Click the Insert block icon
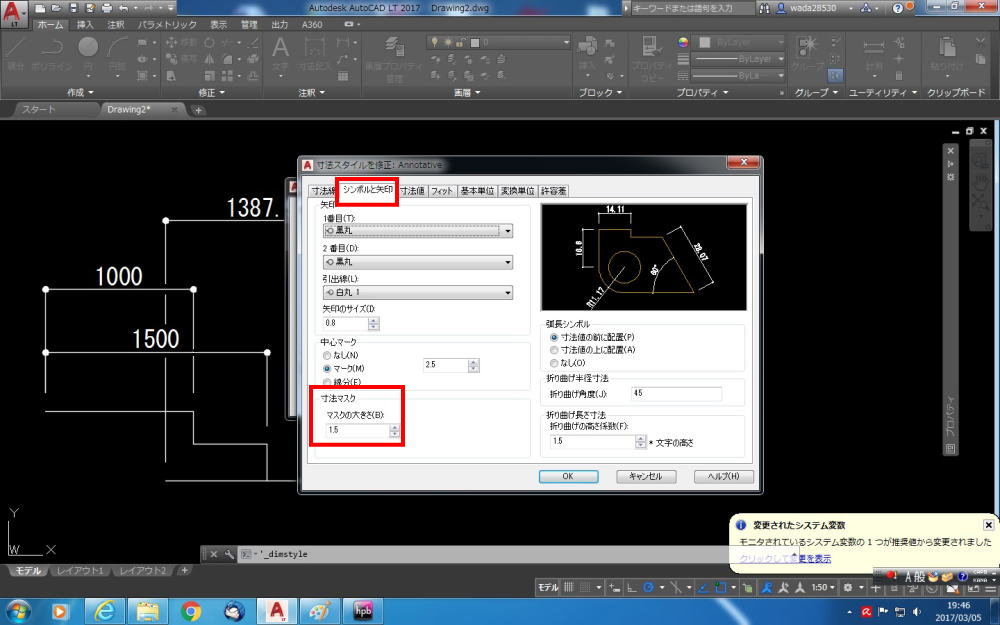This screenshot has height=625, width=1000. pyautogui.click(x=587, y=53)
